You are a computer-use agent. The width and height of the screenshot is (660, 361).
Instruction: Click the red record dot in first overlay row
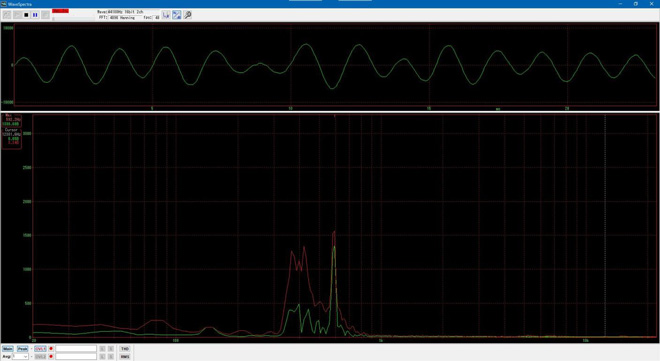(51, 348)
